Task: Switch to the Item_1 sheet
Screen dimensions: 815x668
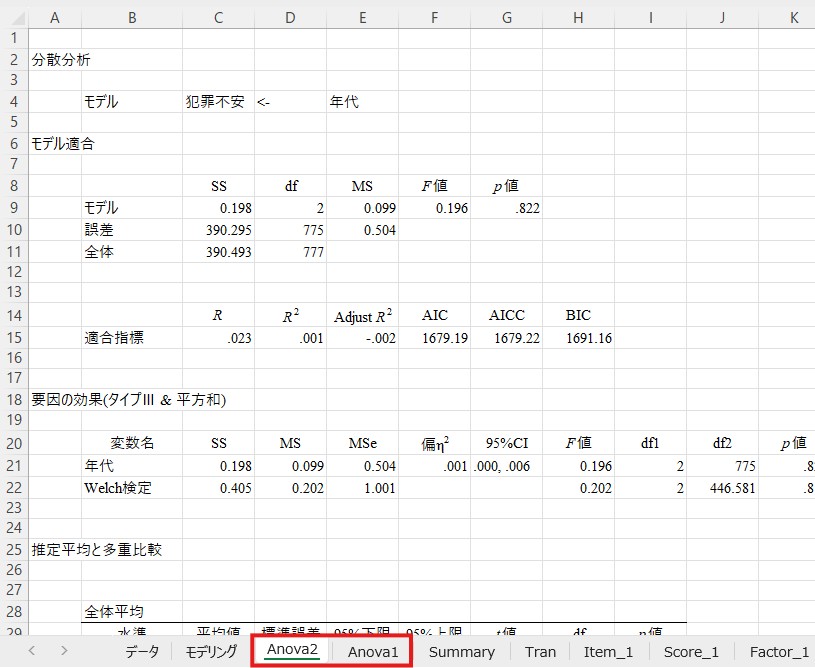Action: [x=608, y=652]
